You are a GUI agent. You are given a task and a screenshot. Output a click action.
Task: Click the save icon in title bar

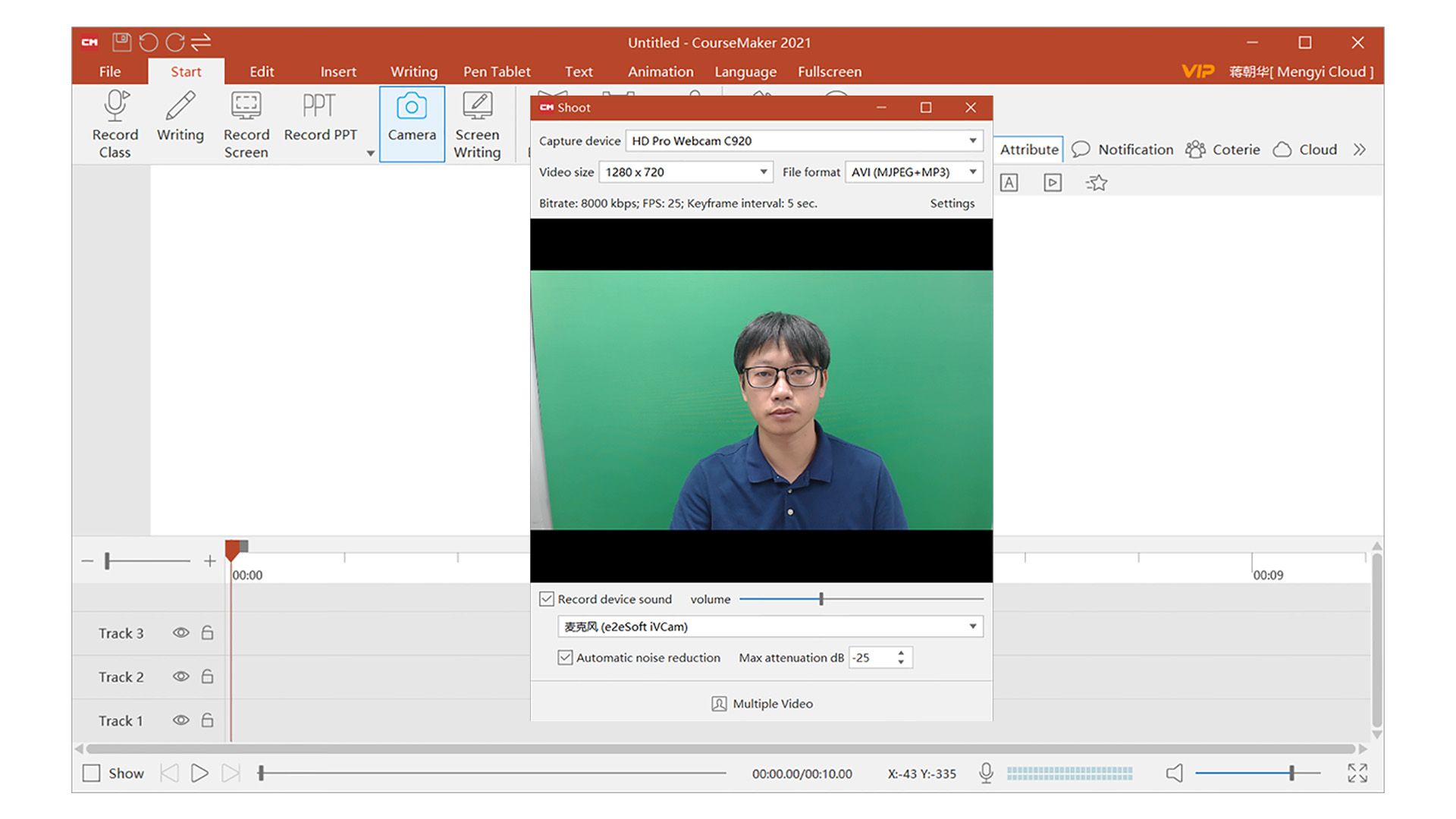(121, 42)
